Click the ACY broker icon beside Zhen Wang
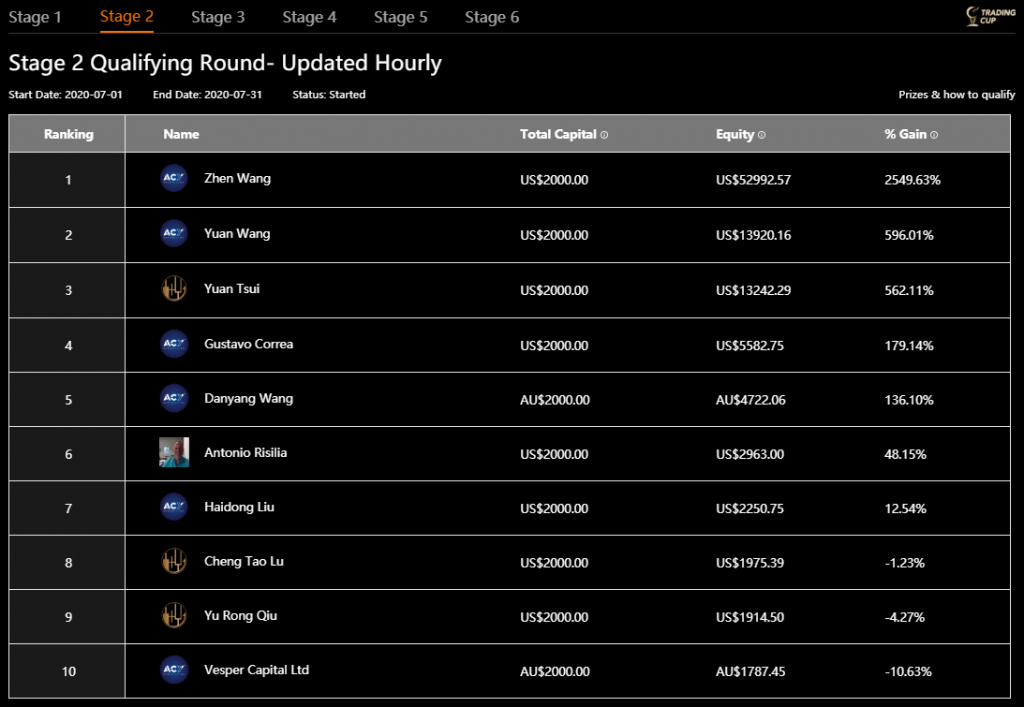 pyautogui.click(x=173, y=178)
